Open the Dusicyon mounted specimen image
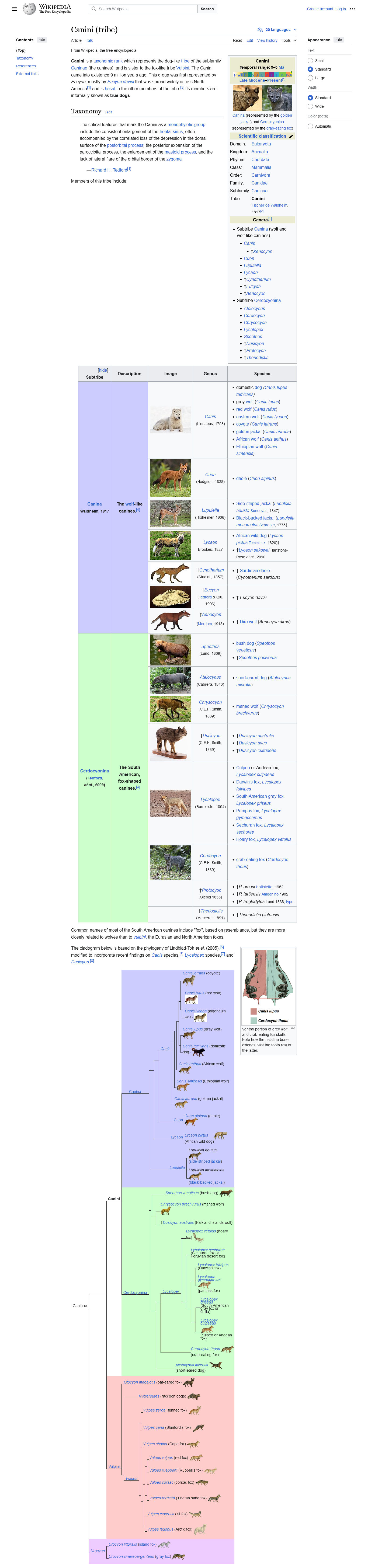The image size is (368, 1568). [171, 743]
